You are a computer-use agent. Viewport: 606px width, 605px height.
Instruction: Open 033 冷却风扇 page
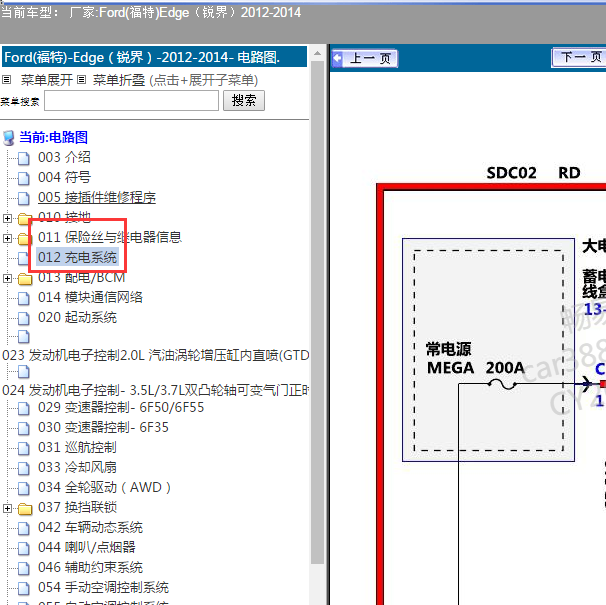77,467
